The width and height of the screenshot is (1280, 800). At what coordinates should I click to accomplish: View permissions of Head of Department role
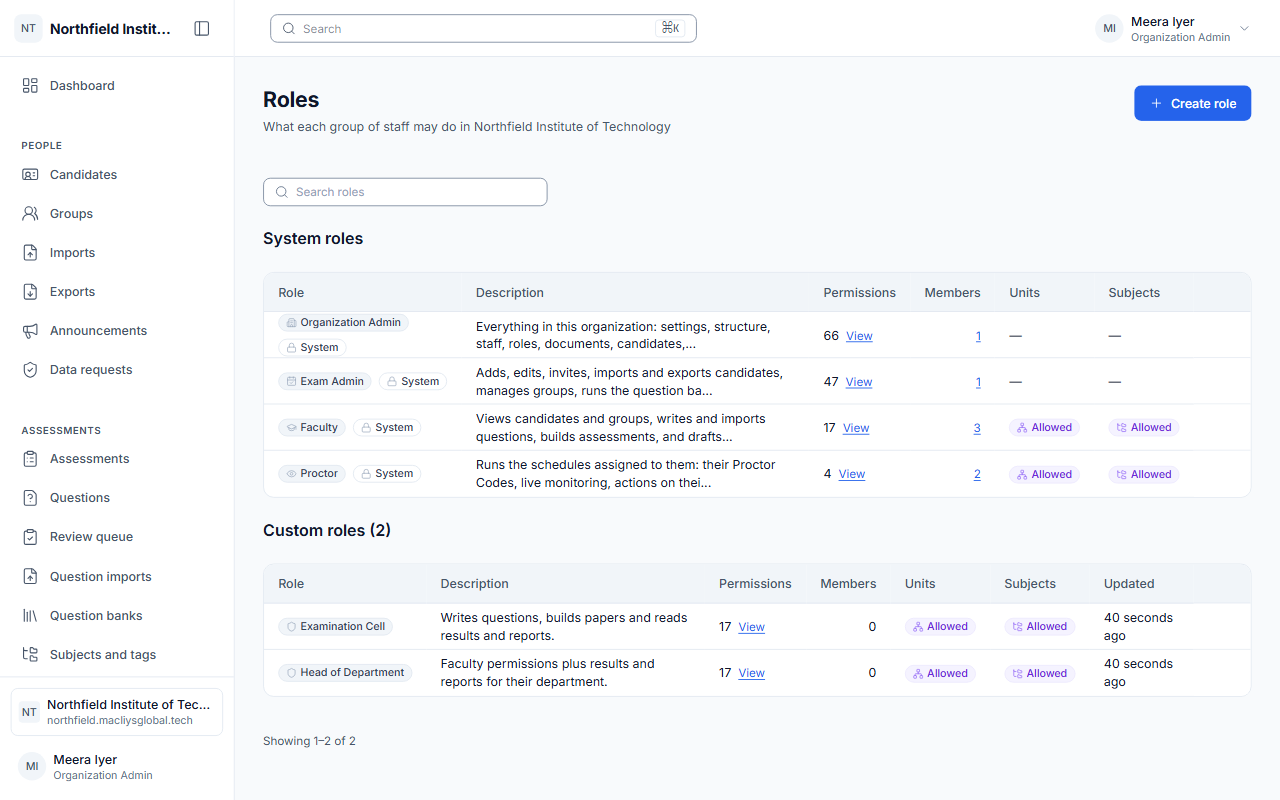752,673
